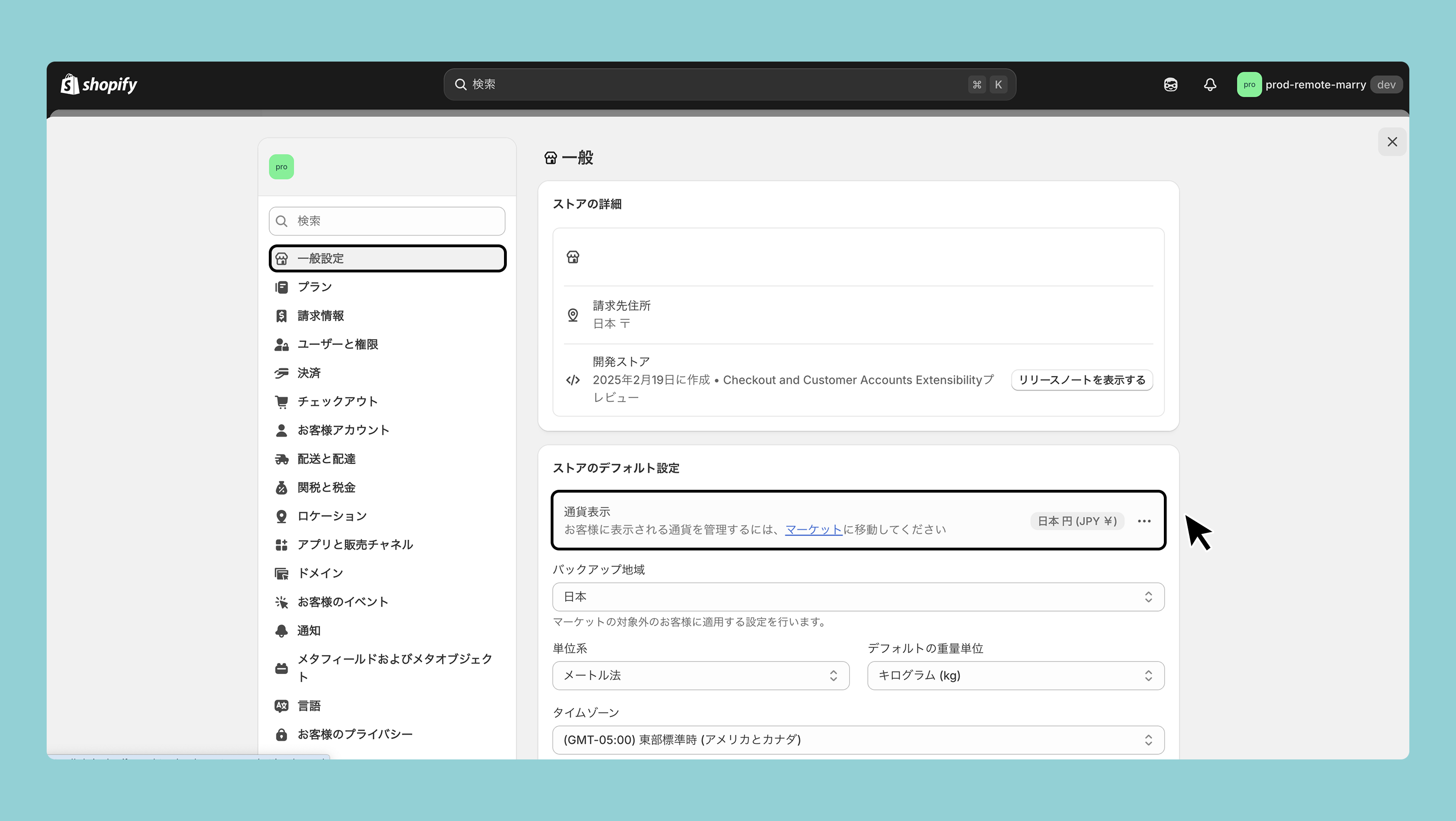Click the green pro avatar in settings sidebar
Image resolution: width=1456 pixels, height=821 pixels.
coord(281,167)
